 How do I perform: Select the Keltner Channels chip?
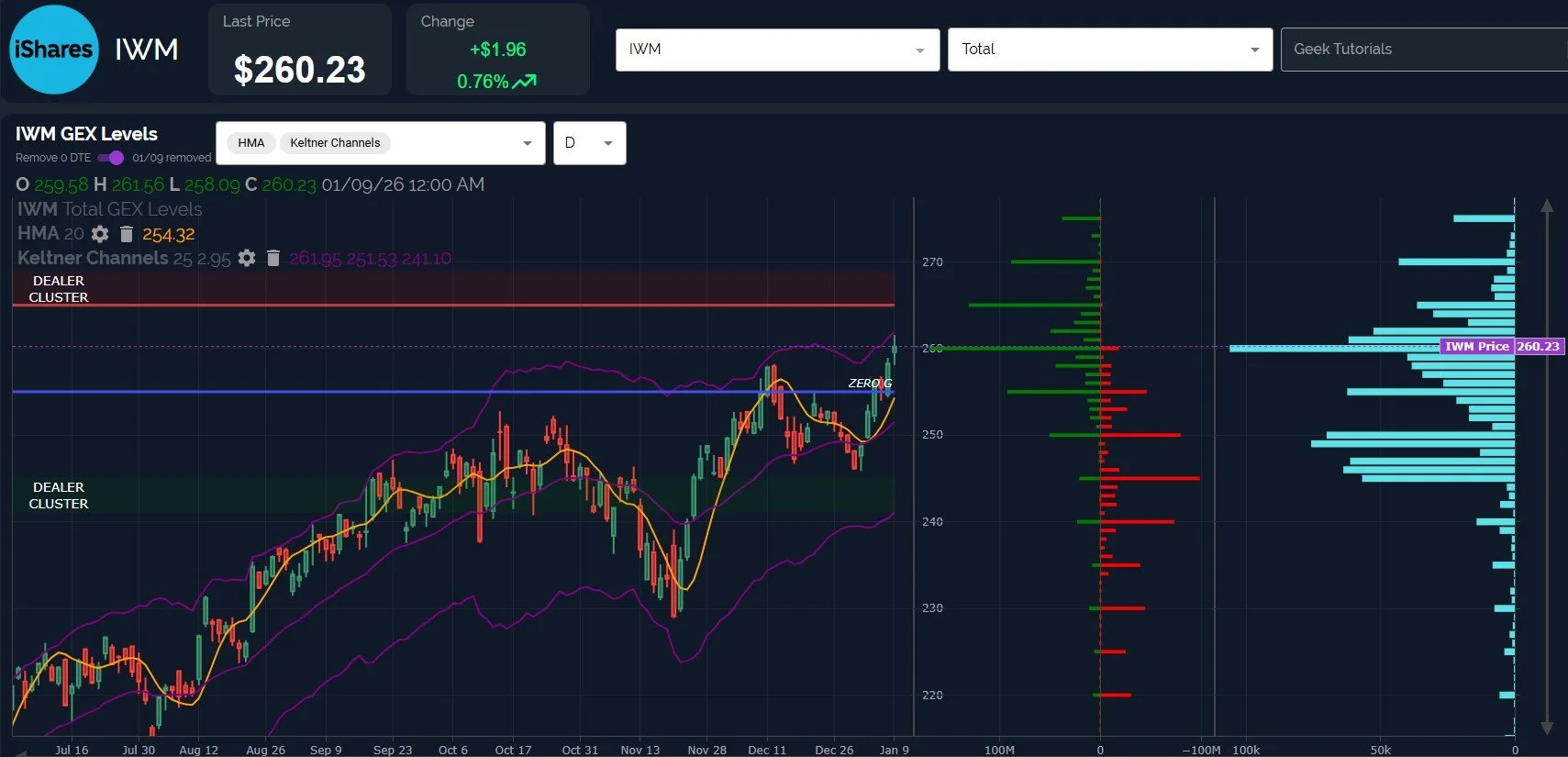[x=335, y=143]
